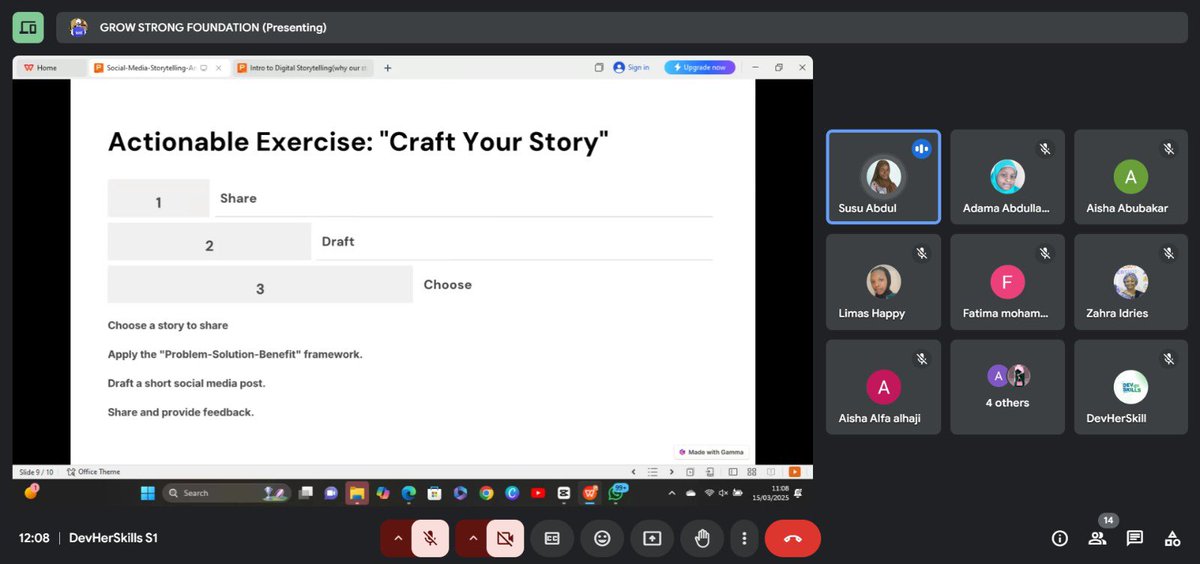Open the activities icon
Screen dimensions: 1200x564
pyautogui.click(x=1172, y=538)
